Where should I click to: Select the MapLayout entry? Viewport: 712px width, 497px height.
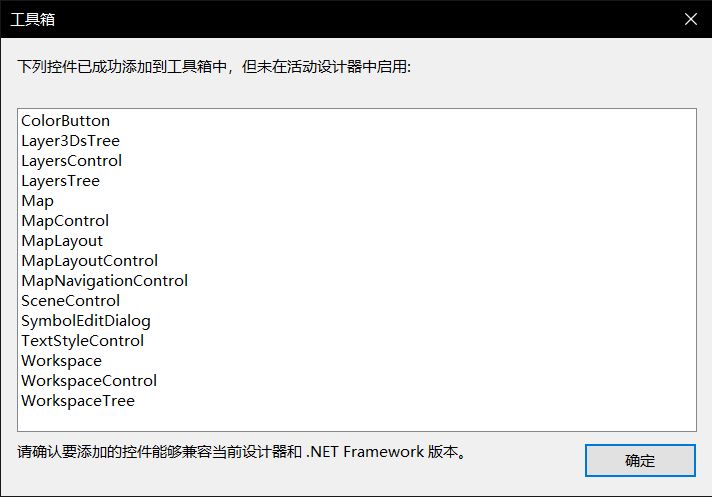[62, 241]
